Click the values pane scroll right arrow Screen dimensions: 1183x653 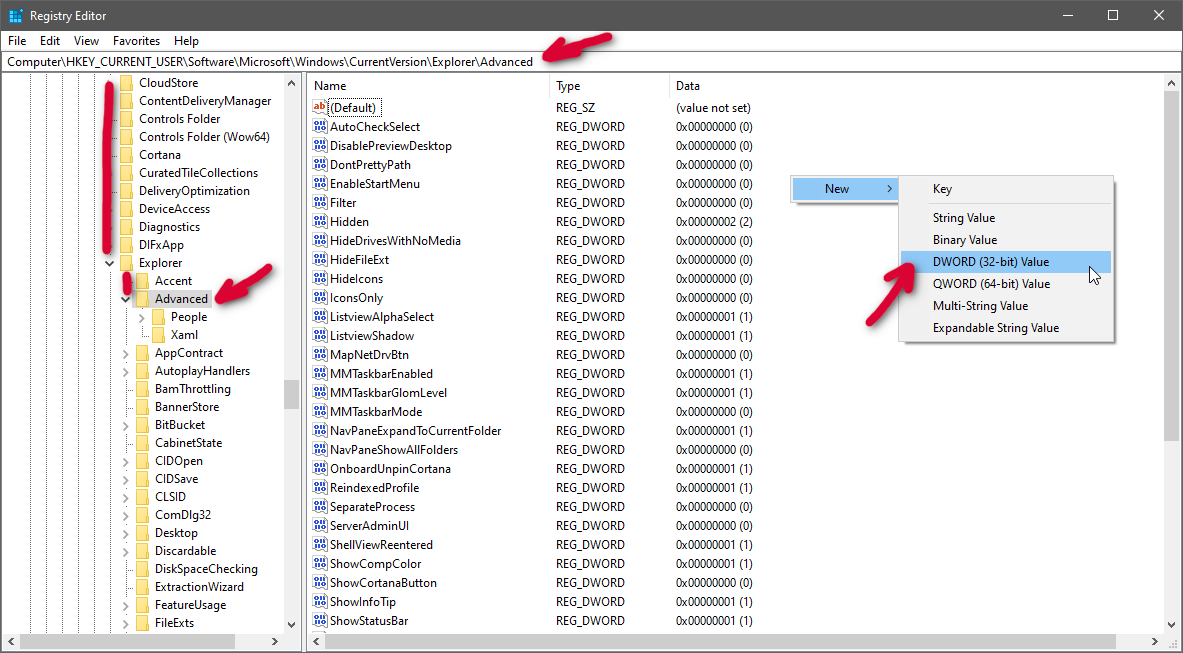coord(1156,642)
